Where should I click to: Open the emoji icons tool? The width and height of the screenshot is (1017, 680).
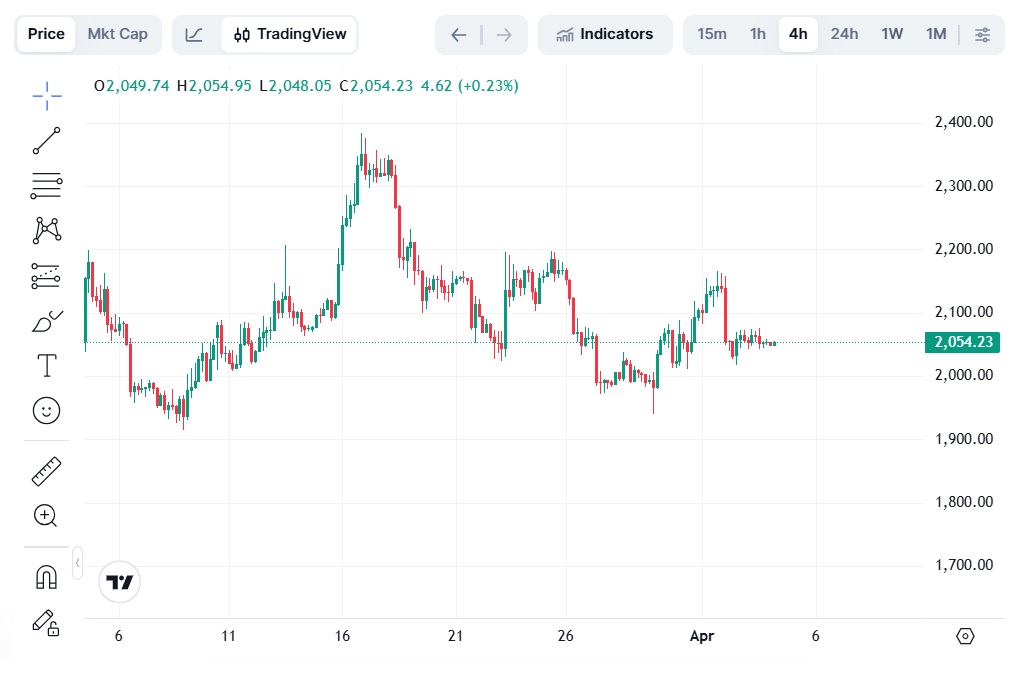tap(47, 411)
